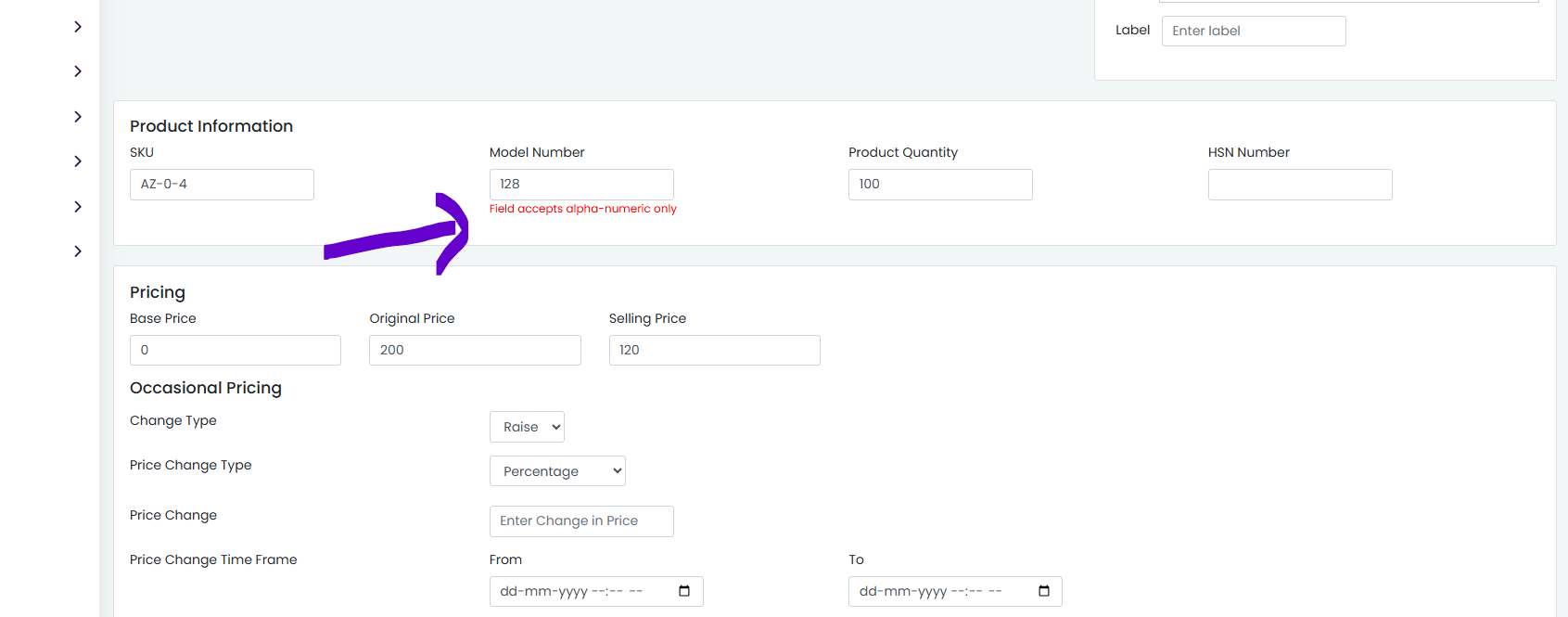Expand the topmost sidebar chevron
The image size is (1568, 617).
pos(78,27)
